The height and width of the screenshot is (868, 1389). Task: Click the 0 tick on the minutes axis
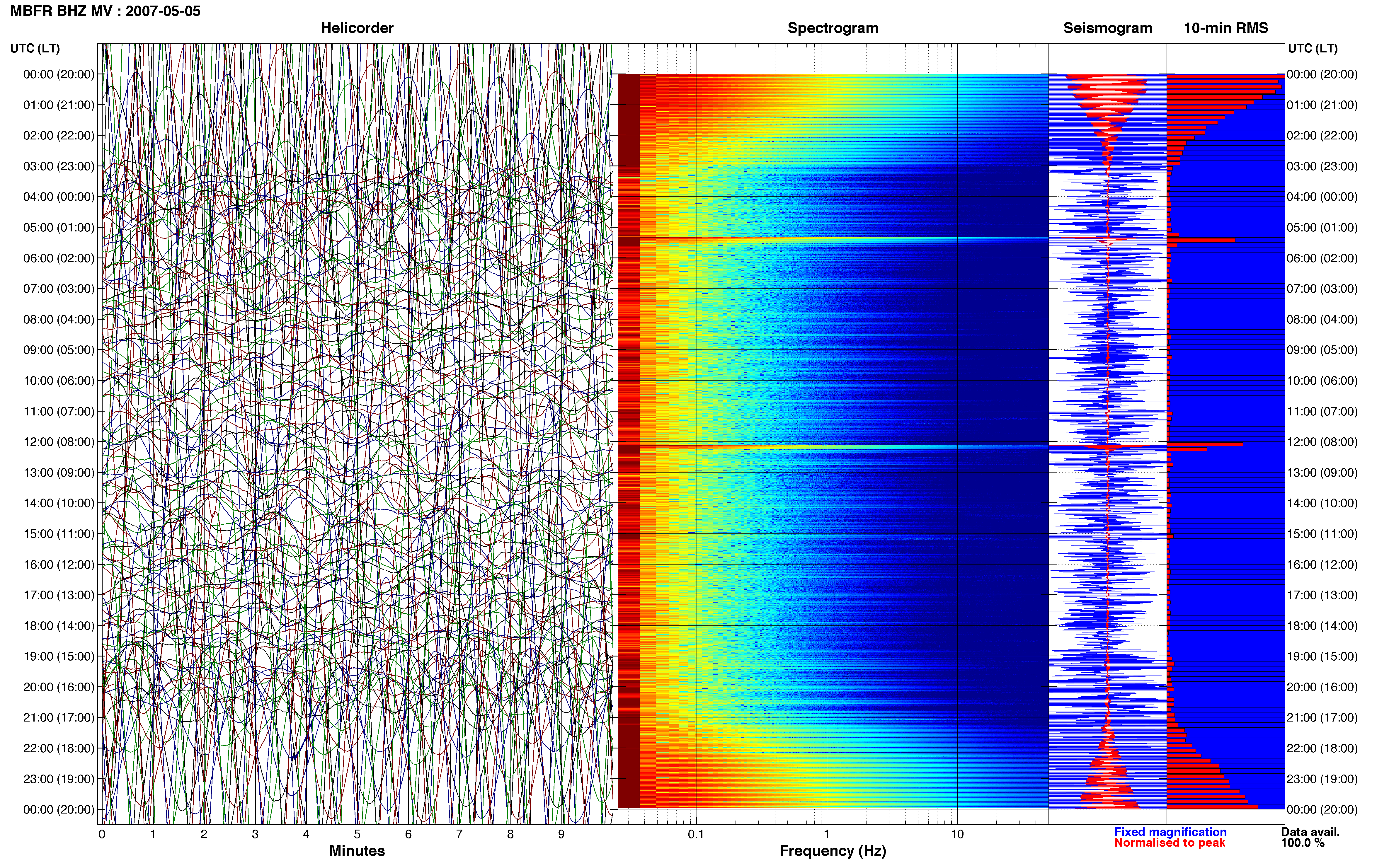102,834
